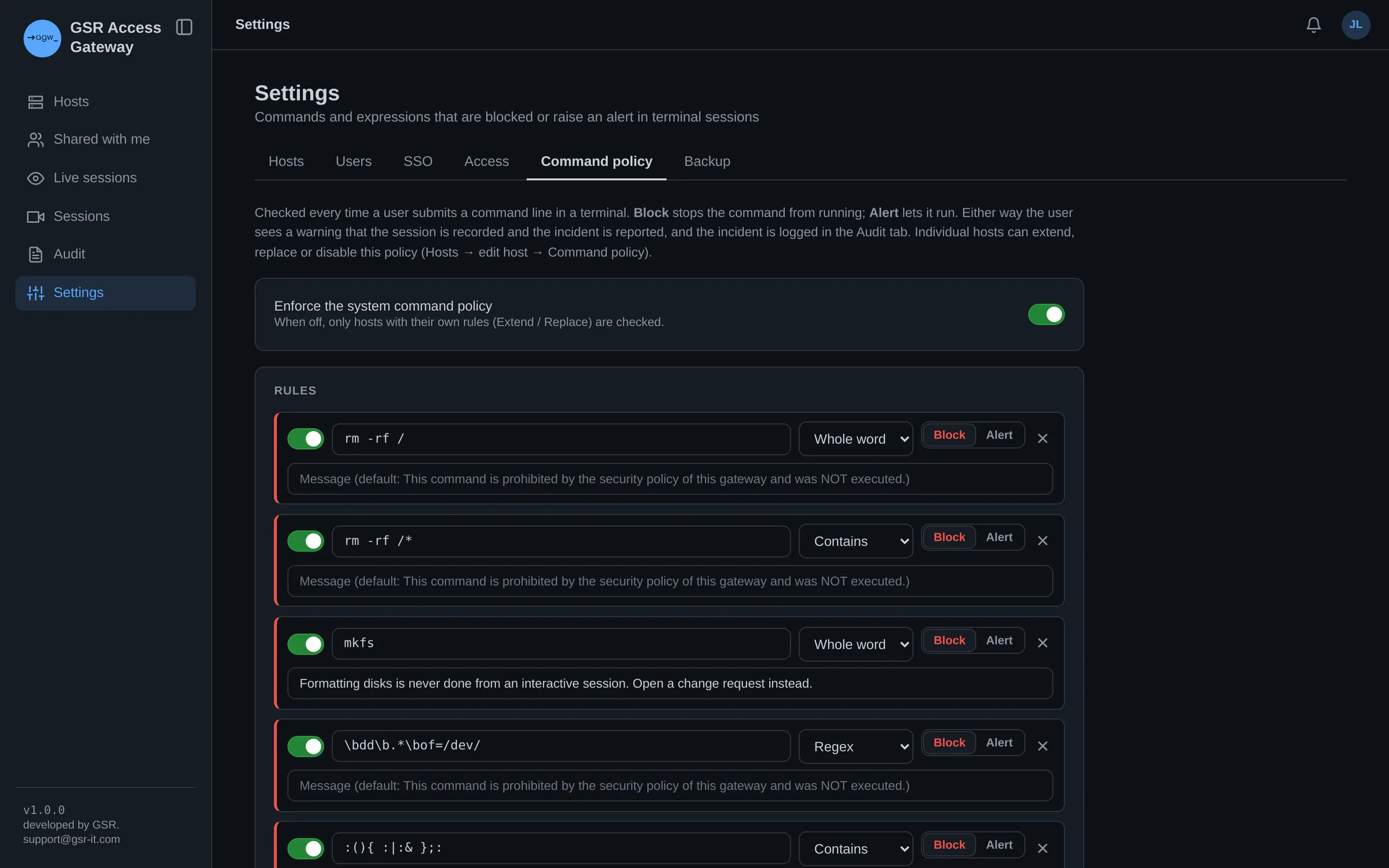Set 'rm -rf /*' rule to Block
1389x868 pixels.
[949, 538]
